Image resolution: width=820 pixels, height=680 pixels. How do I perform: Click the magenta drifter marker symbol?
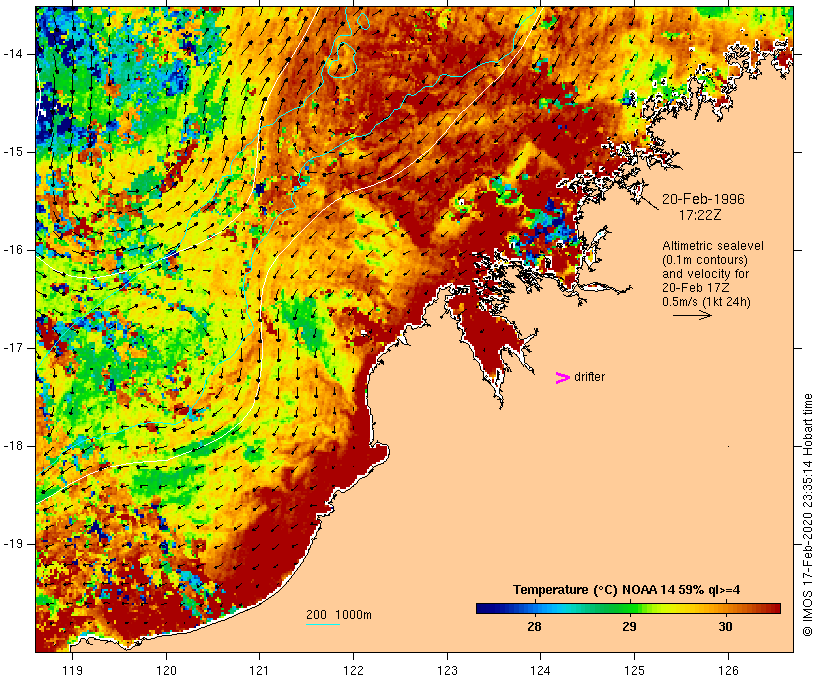click(x=562, y=378)
